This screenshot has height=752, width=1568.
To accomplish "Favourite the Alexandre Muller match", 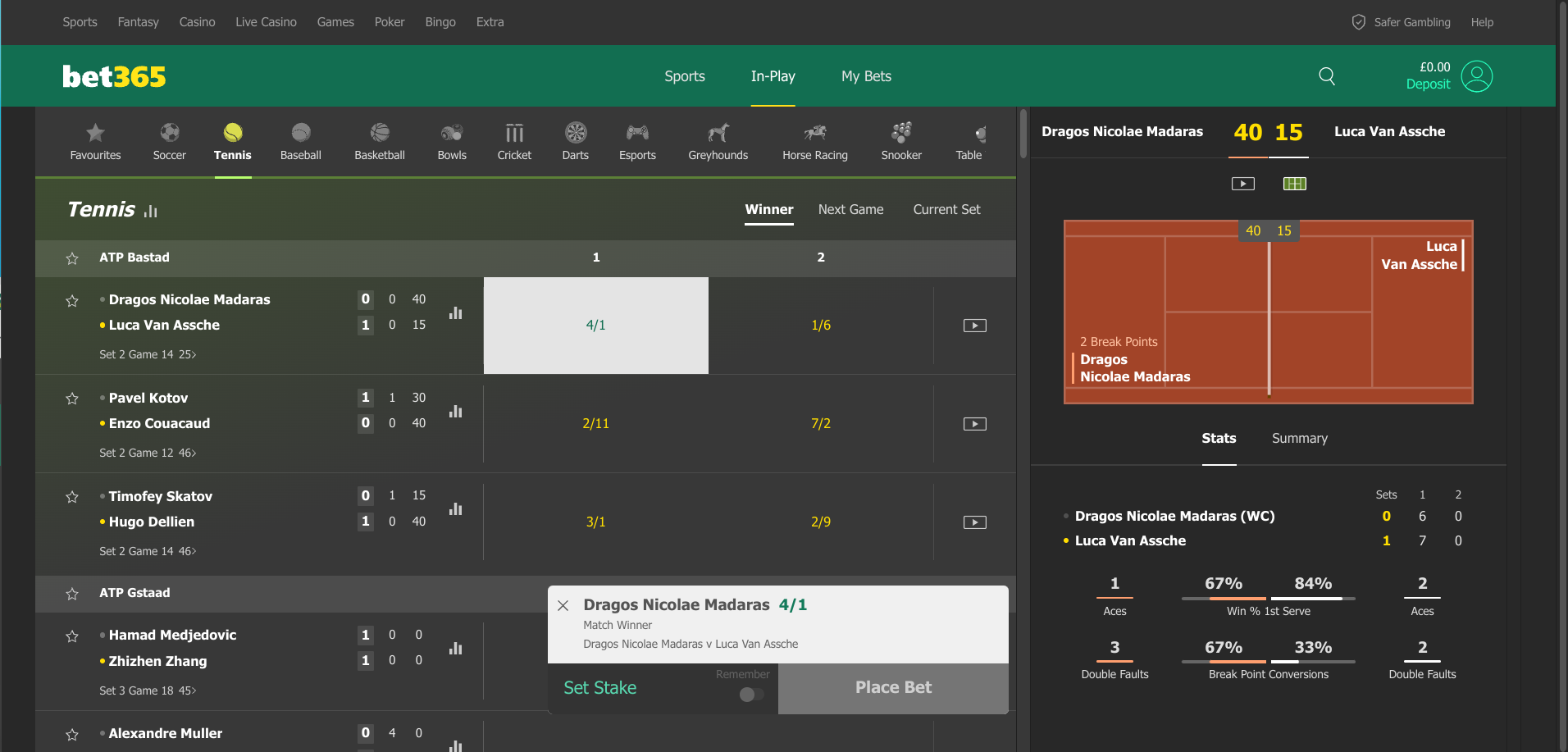I will pyautogui.click(x=72, y=735).
